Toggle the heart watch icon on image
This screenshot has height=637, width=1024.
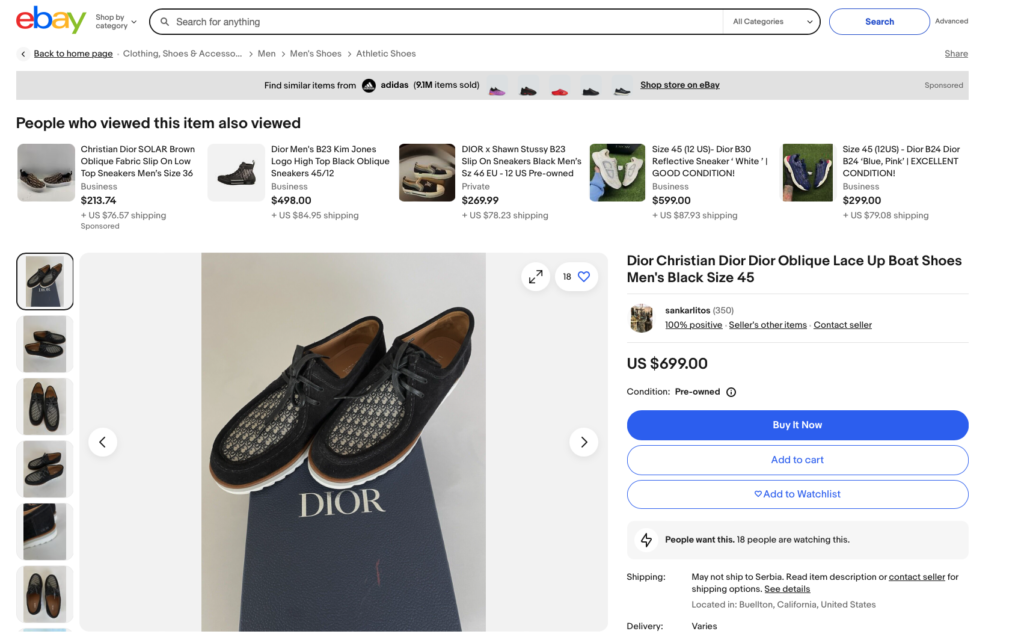pyautogui.click(x=584, y=277)
